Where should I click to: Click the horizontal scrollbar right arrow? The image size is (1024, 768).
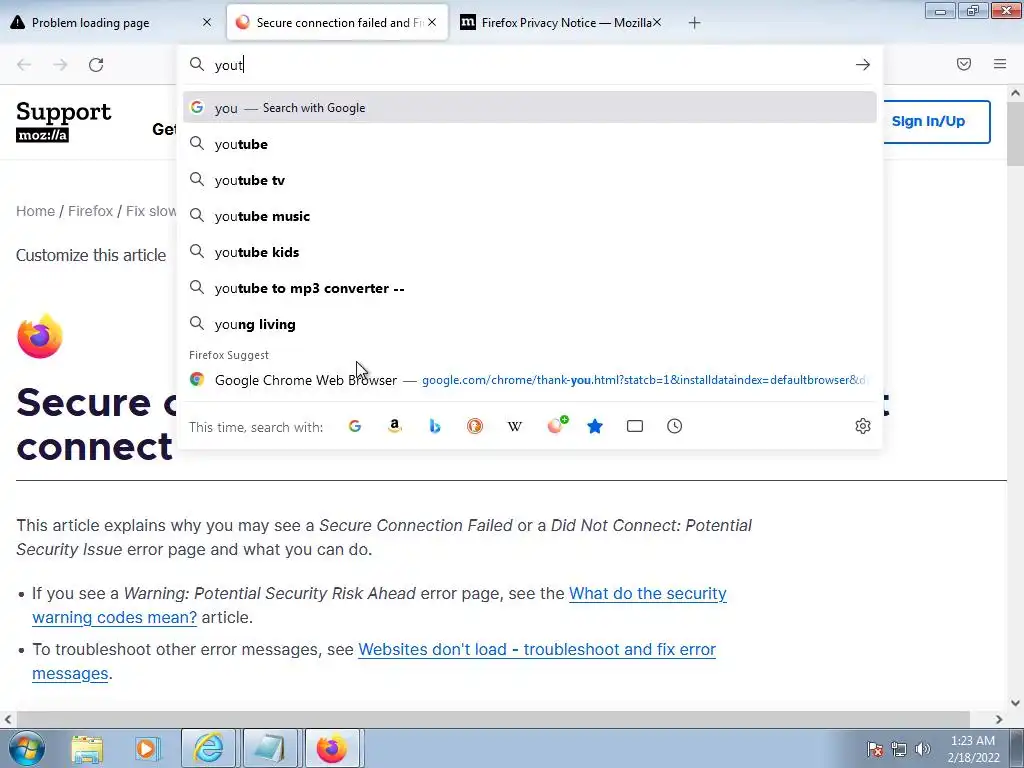point(999,719)
